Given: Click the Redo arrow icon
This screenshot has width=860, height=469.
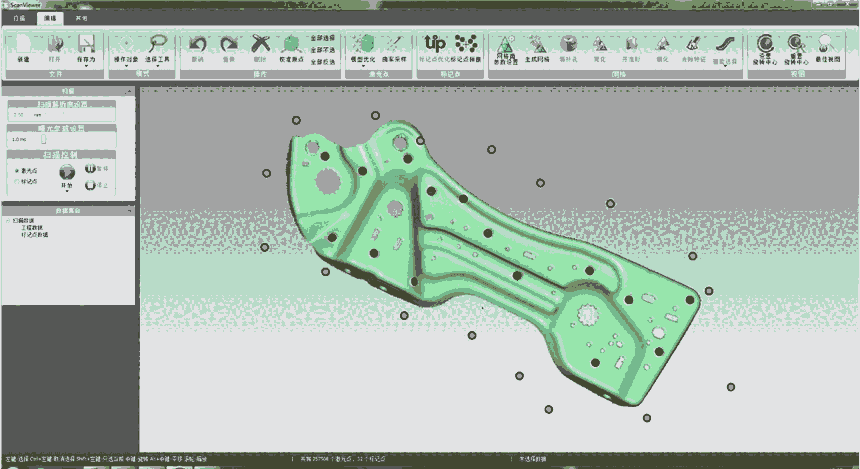Looking at the screenshot, I should click(x=229, y=45).
